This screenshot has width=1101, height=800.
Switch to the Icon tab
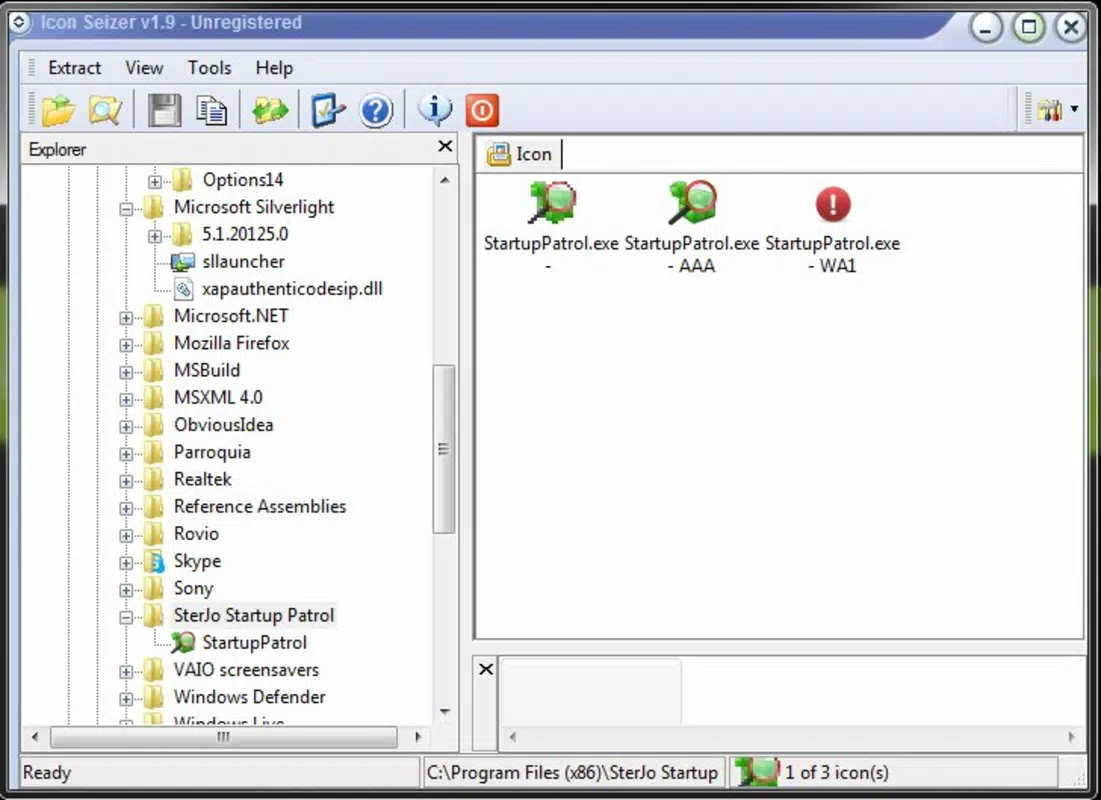520,154
